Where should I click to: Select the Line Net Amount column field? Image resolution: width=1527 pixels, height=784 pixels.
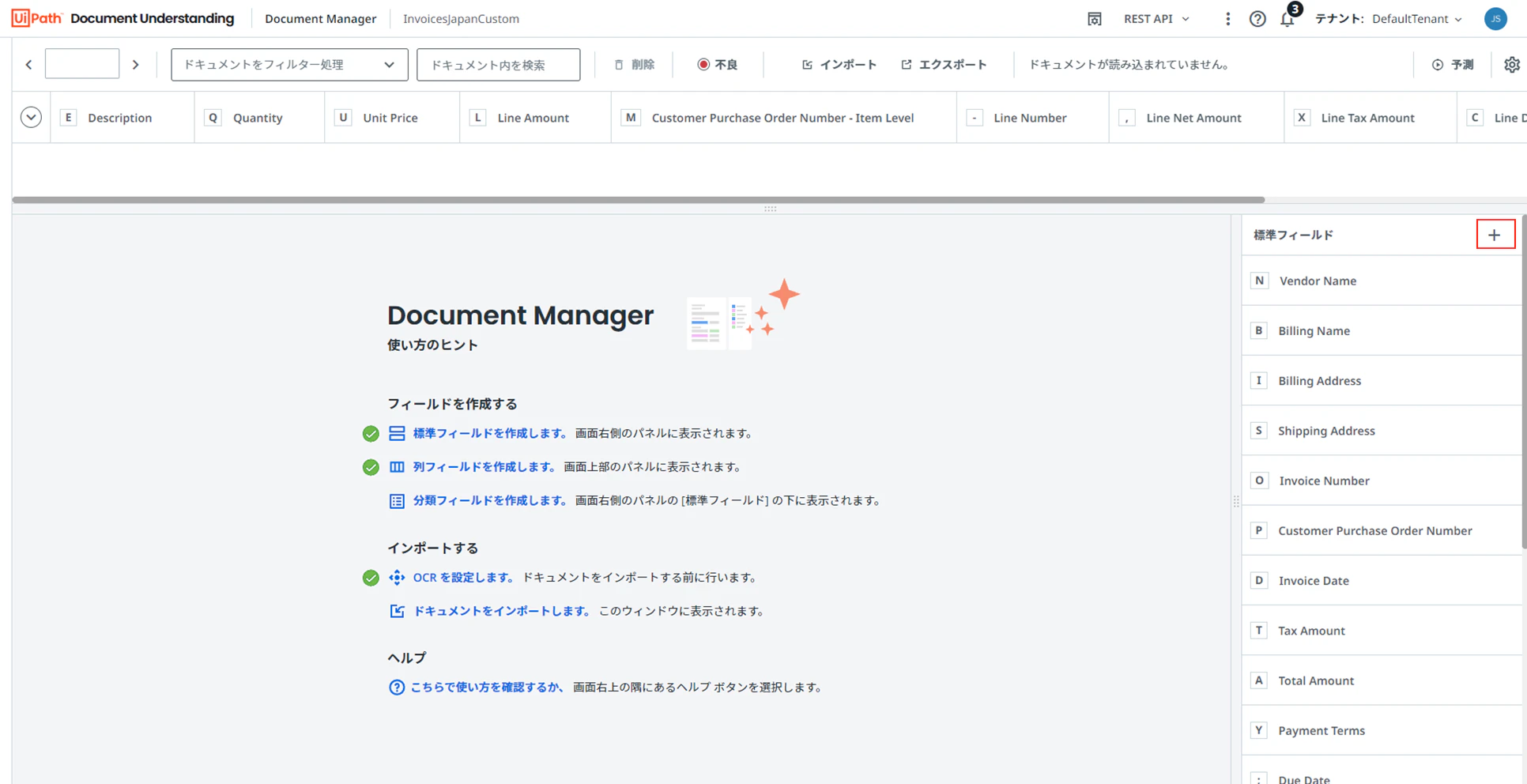click(x=1197, y=118)
